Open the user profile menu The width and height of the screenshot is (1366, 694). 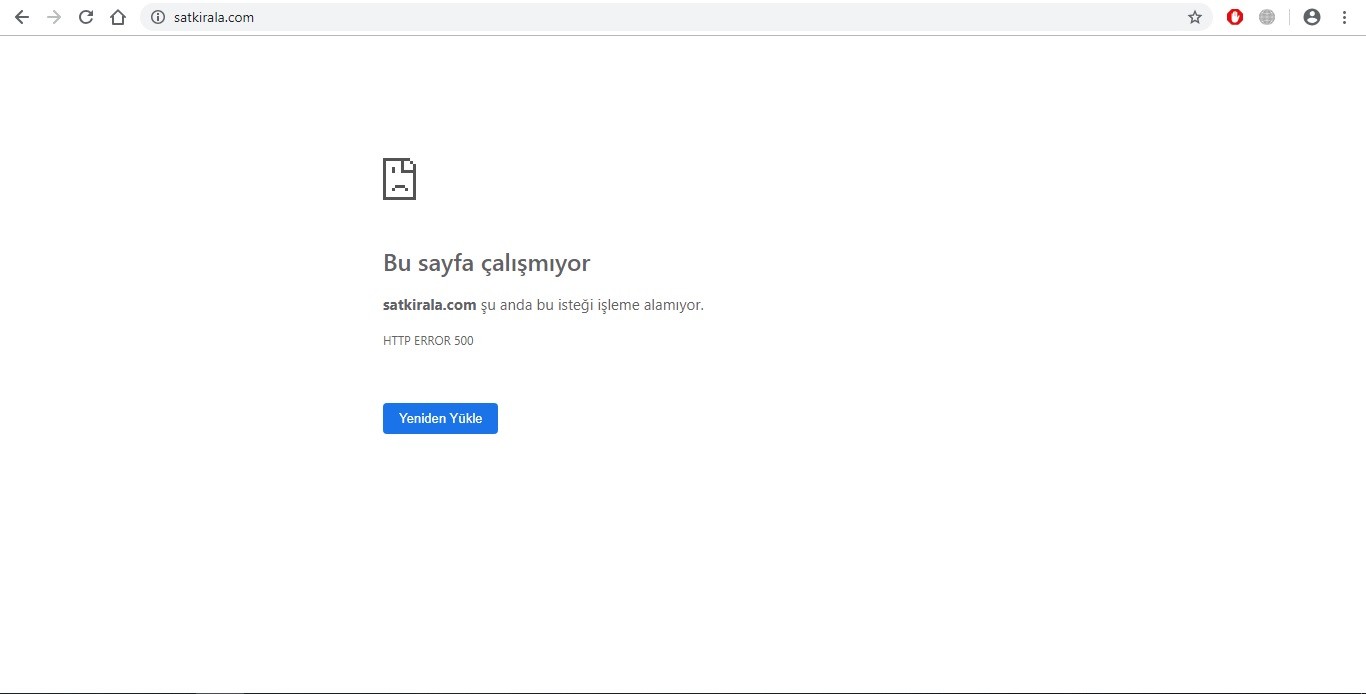pos(1312,17)
